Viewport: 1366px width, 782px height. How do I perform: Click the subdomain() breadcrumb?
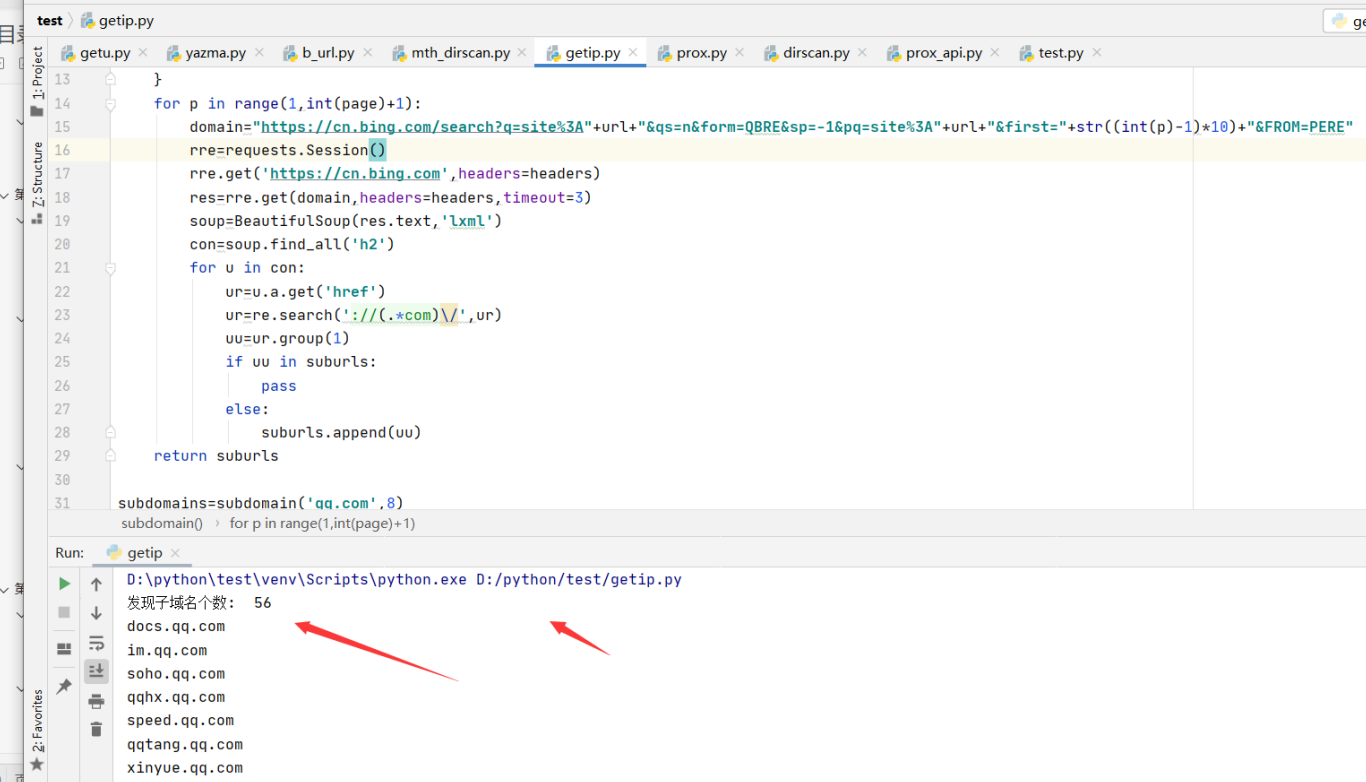coord(162,523)
